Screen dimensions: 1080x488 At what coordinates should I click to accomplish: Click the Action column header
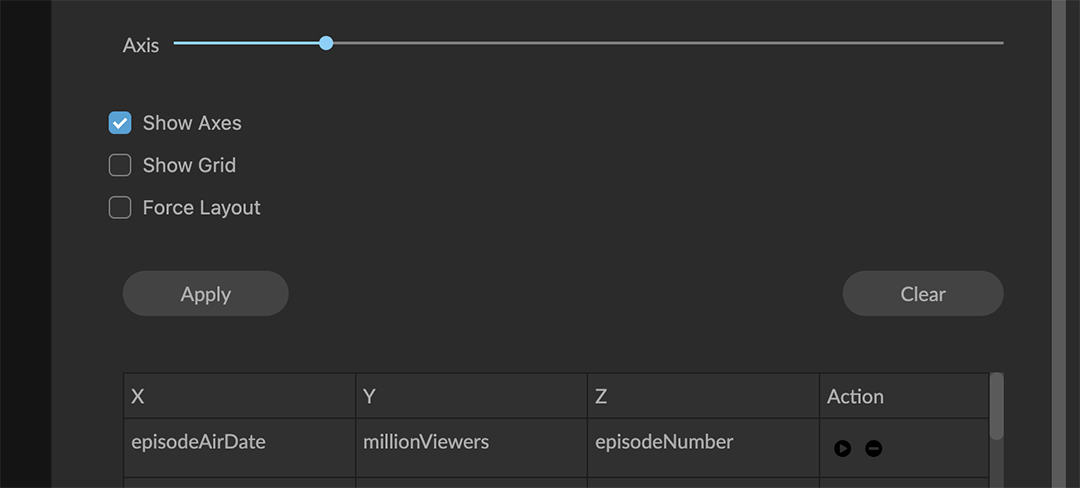tap(855, 396)
